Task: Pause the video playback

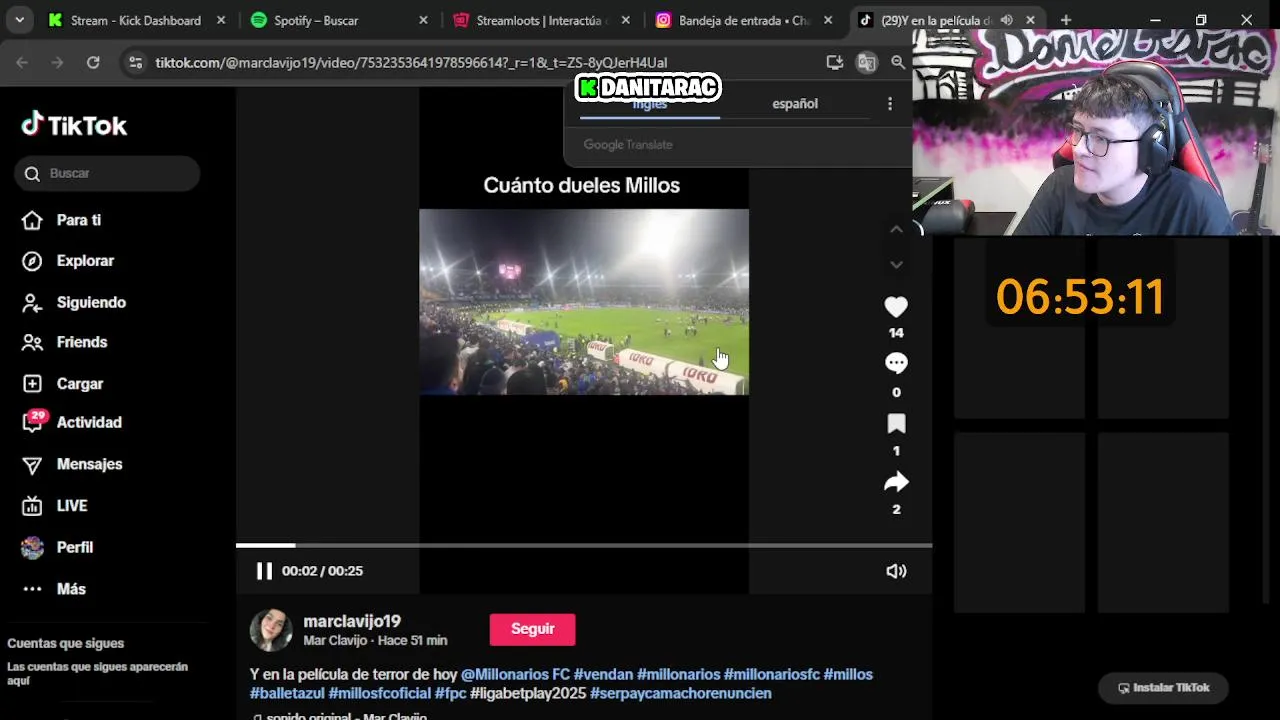Action: (x=264, y=571)
